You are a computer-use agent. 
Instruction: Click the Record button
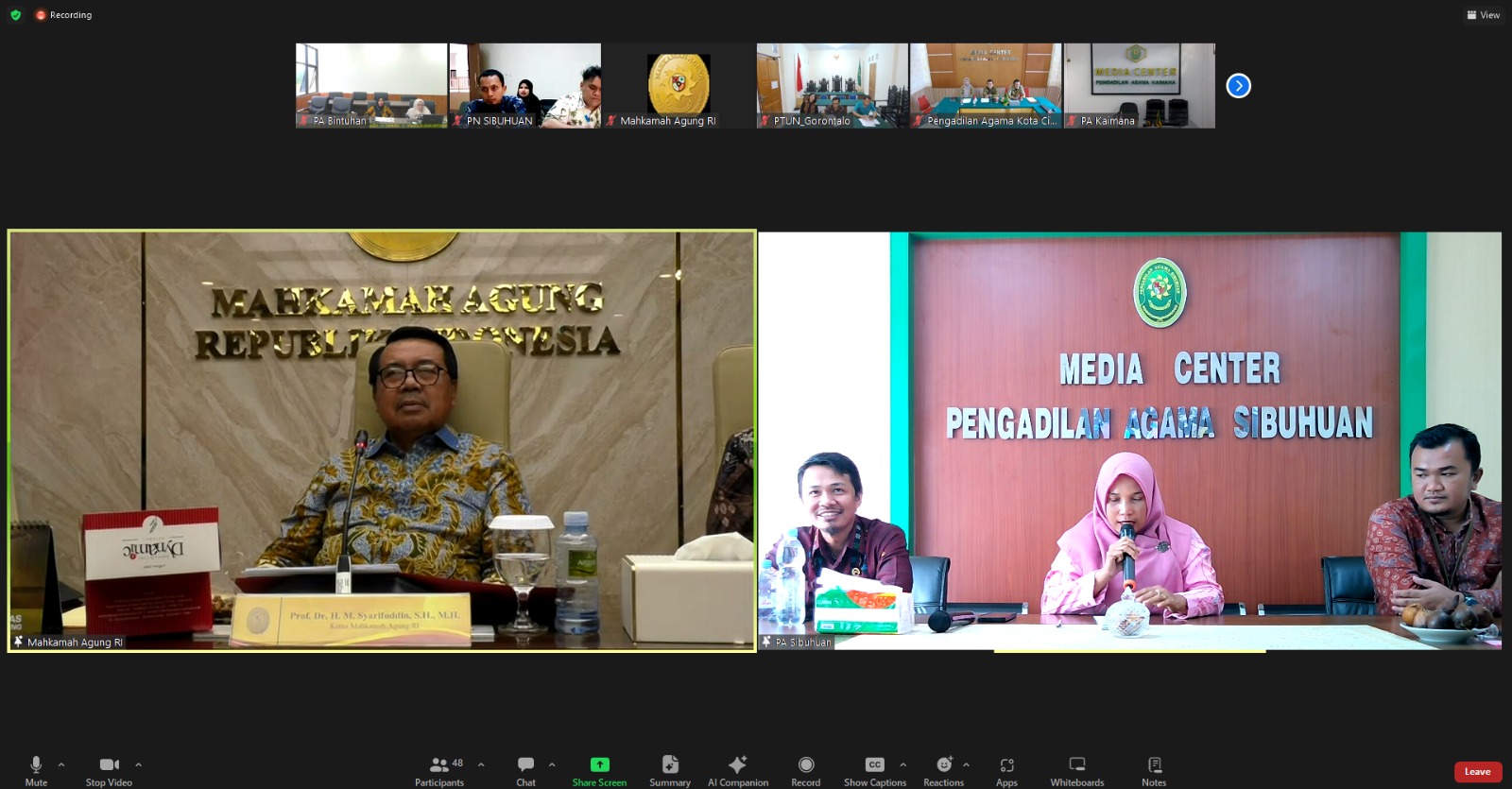point(805,770)
